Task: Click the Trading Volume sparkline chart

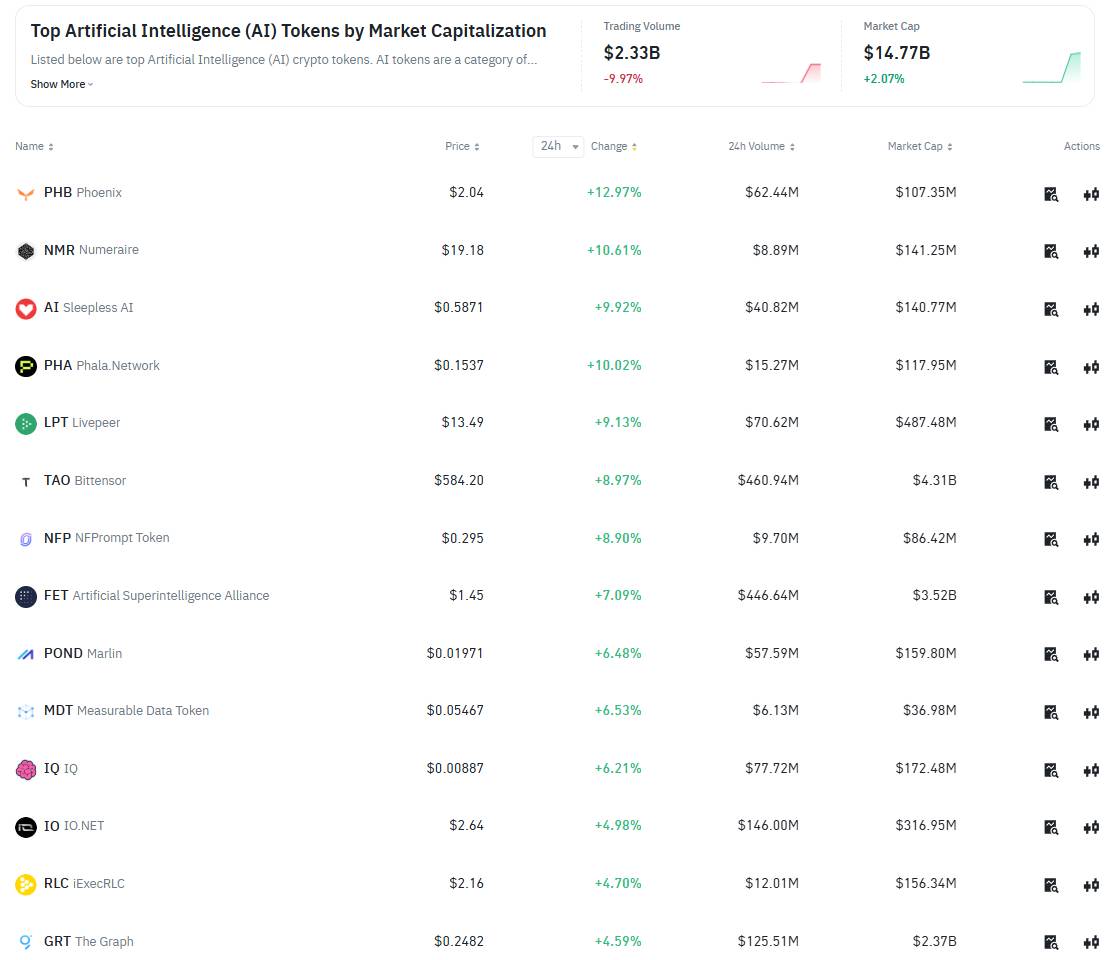Action: pyautogui.click(x=791, y=73)
